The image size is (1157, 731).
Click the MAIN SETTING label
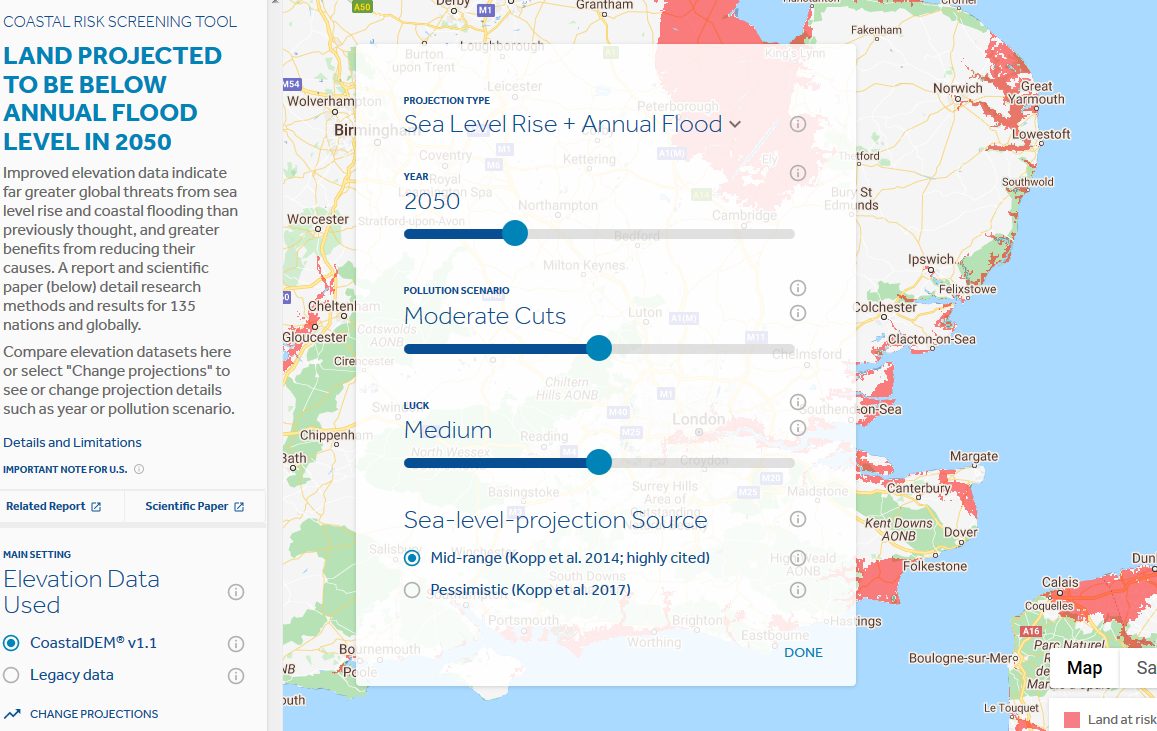[37, 555]
